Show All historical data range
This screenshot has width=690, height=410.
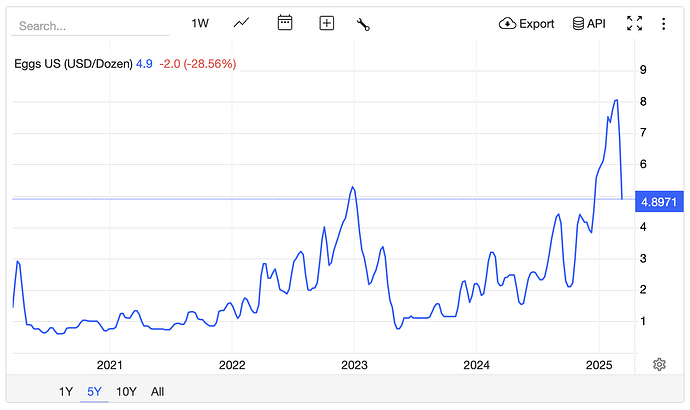pyautogui.click(x=157, y=392)
